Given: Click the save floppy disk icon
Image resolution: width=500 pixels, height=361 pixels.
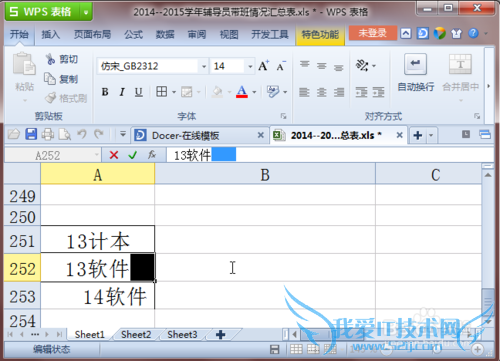Looking at the screenshot, I should (x=31, y=134).
